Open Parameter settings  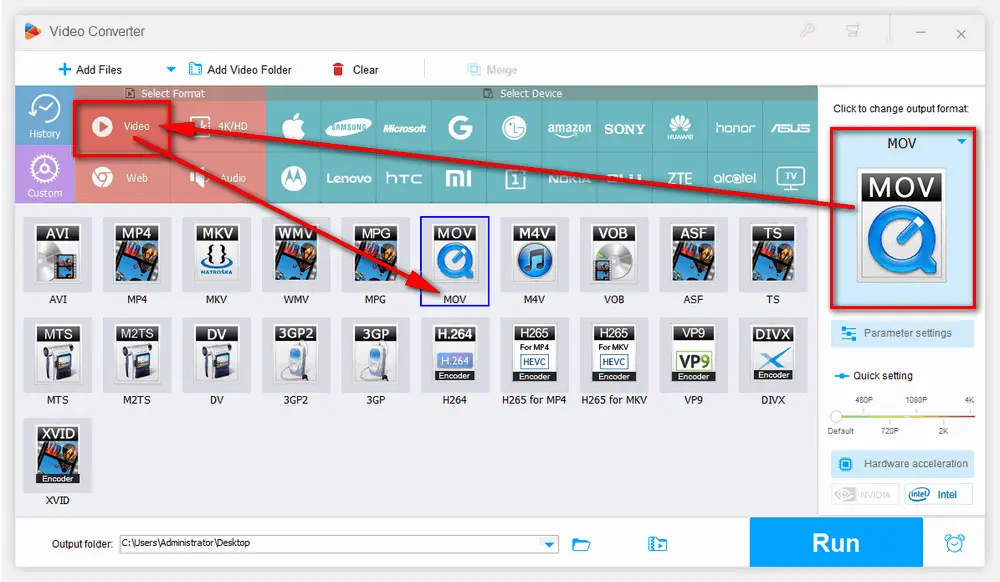(902, 333)
